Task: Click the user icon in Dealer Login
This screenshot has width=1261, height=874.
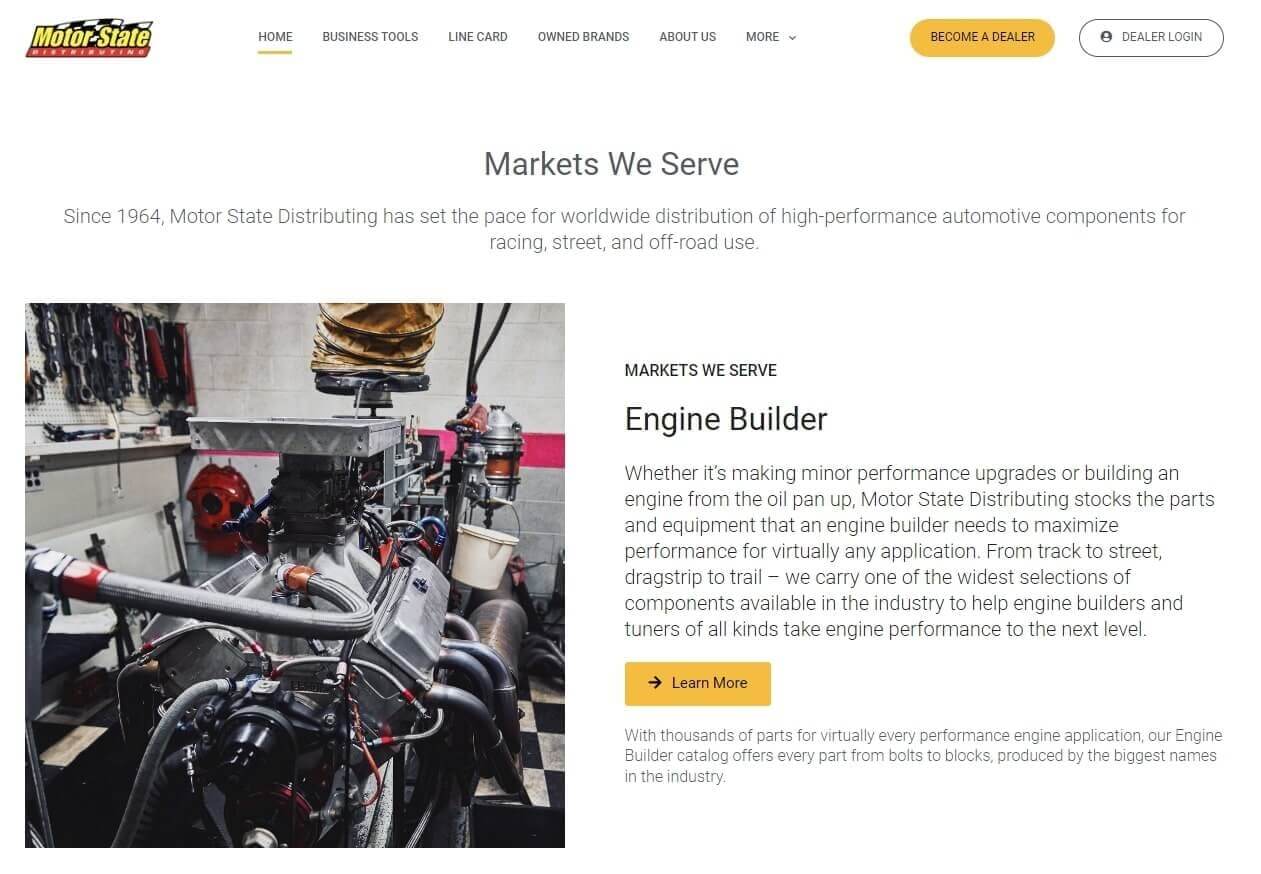Action: [x=1106, y=37]
